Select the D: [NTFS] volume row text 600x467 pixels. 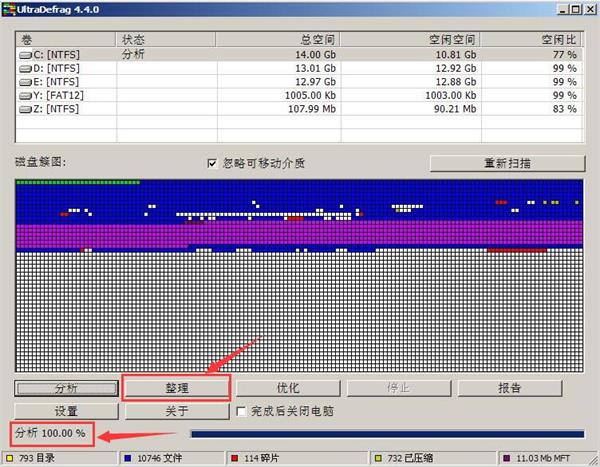coord(56,69)
